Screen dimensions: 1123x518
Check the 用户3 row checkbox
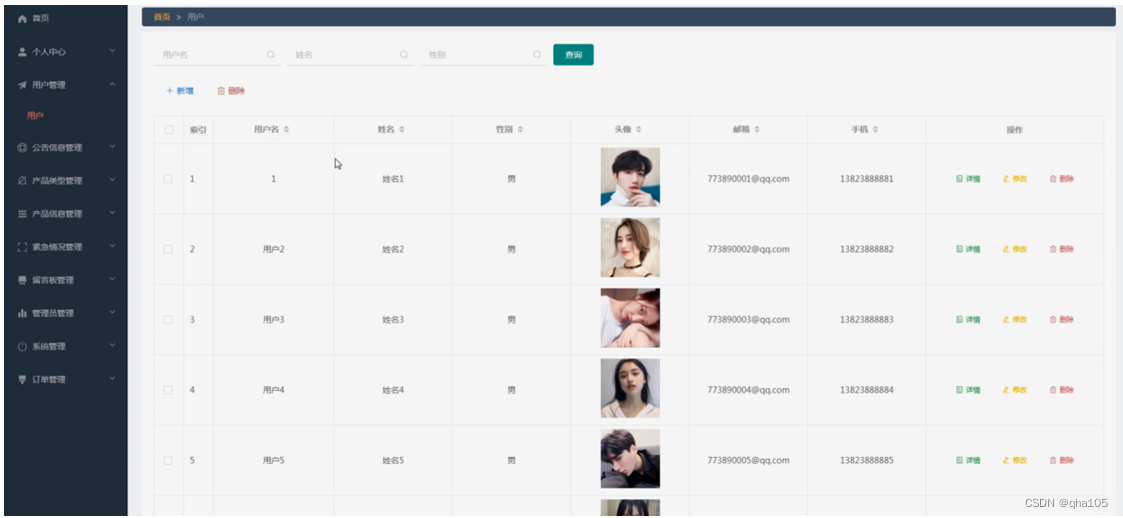click(x=168, y=320)
